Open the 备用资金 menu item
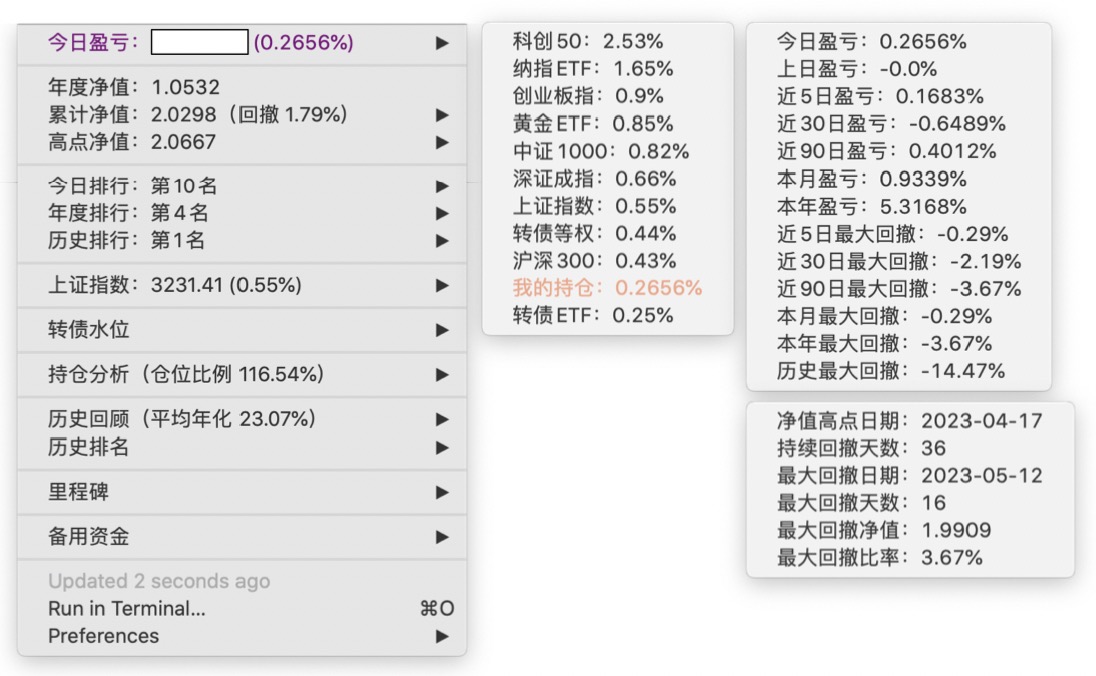Image resolution: width=1096 pixels, height=676 pixels. [89, 537]
